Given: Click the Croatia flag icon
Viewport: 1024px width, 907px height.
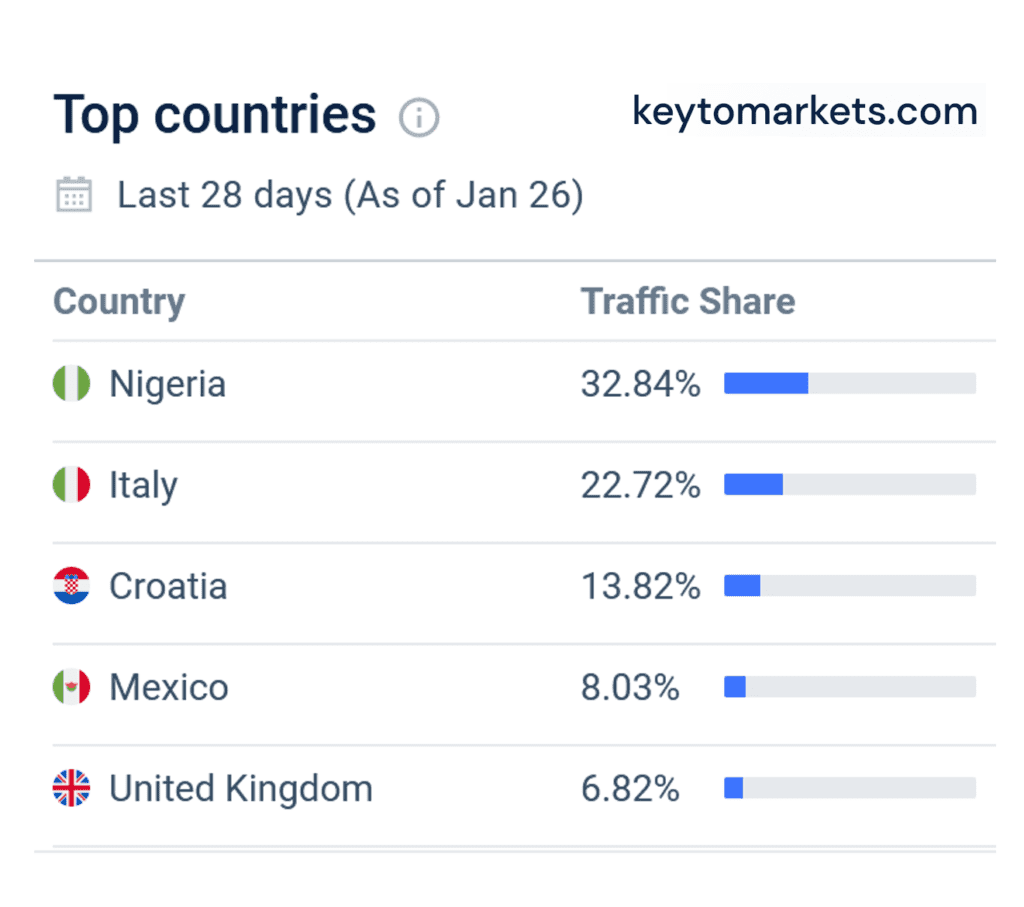Looking at the screenshot, I should pos(71,586).
